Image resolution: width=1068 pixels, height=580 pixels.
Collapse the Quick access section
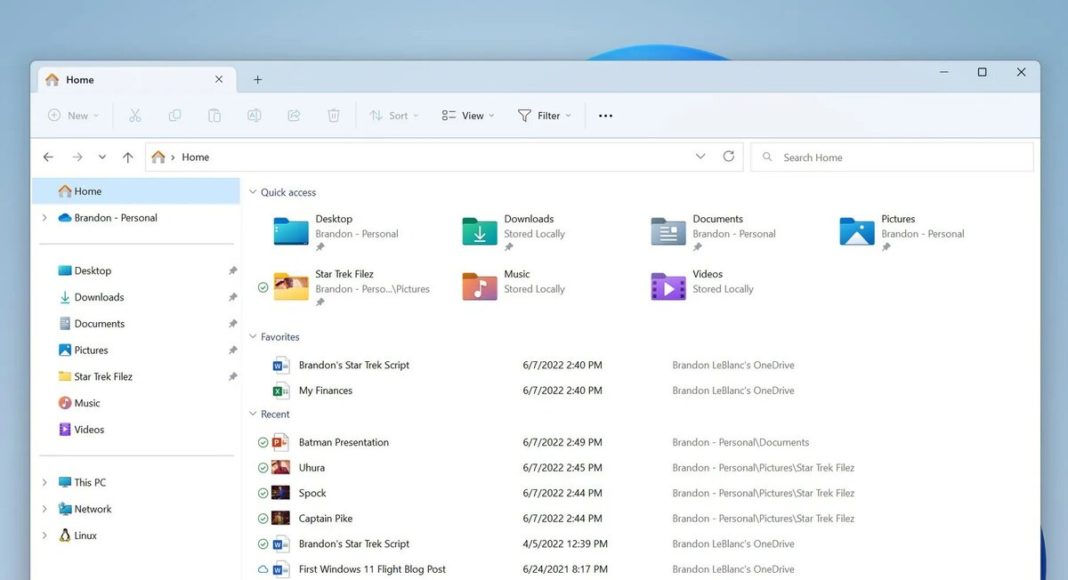click(253, 193)
